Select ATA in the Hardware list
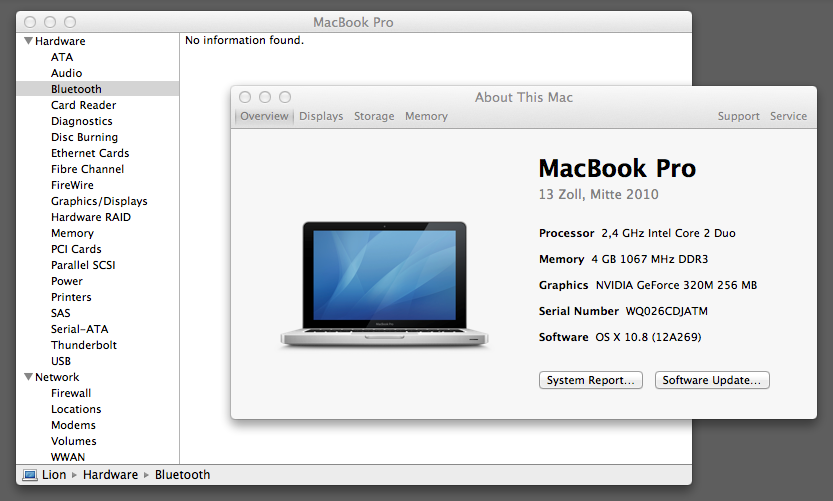 62,57
